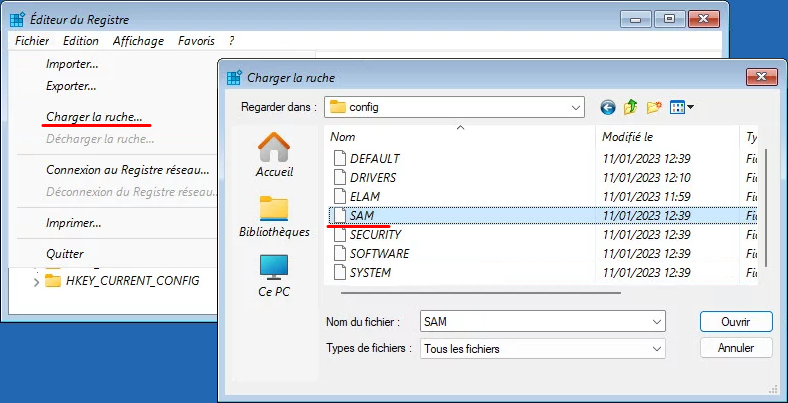
Task: Expand the Types de fichiers combo box
Action: pyautogui.click(x=657, y=349)
